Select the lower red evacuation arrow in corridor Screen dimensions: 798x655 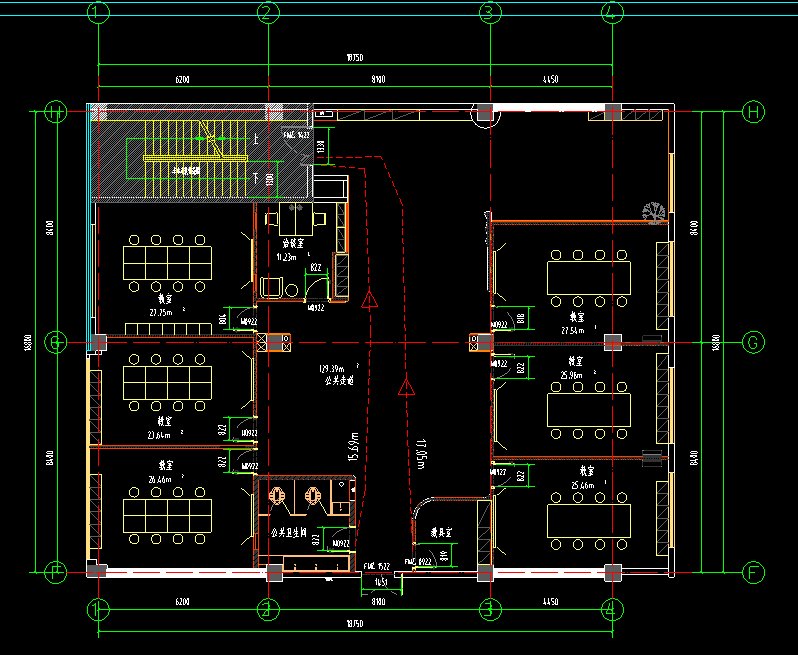(x=406, y=386)
